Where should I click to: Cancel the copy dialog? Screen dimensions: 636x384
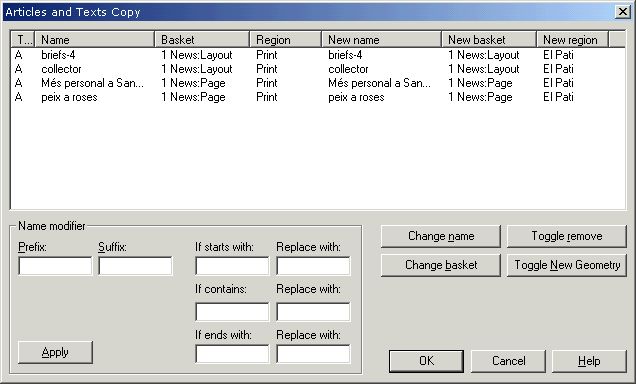tap(508, 361)
